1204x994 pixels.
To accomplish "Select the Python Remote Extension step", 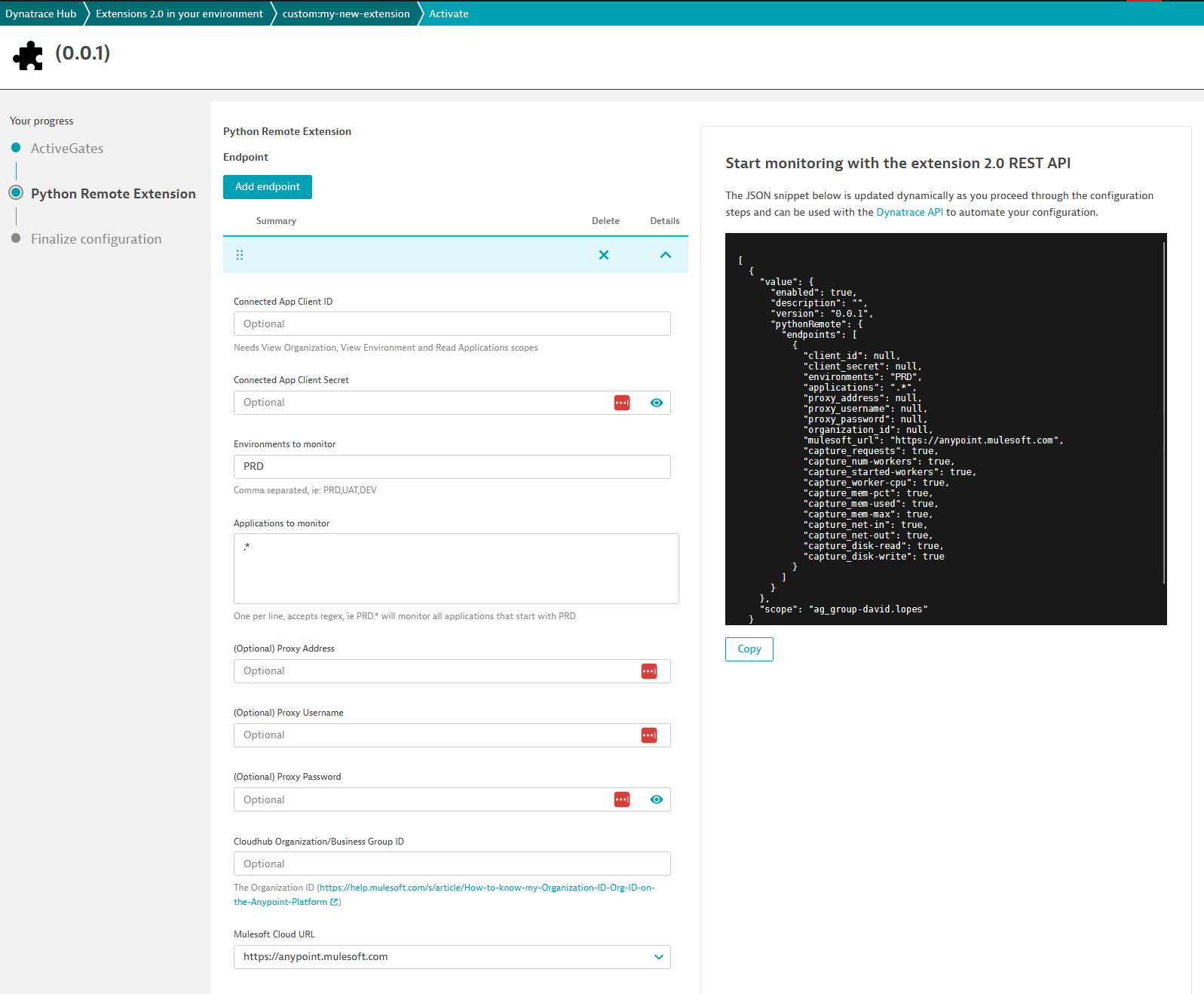I will (x=113, y=194).
